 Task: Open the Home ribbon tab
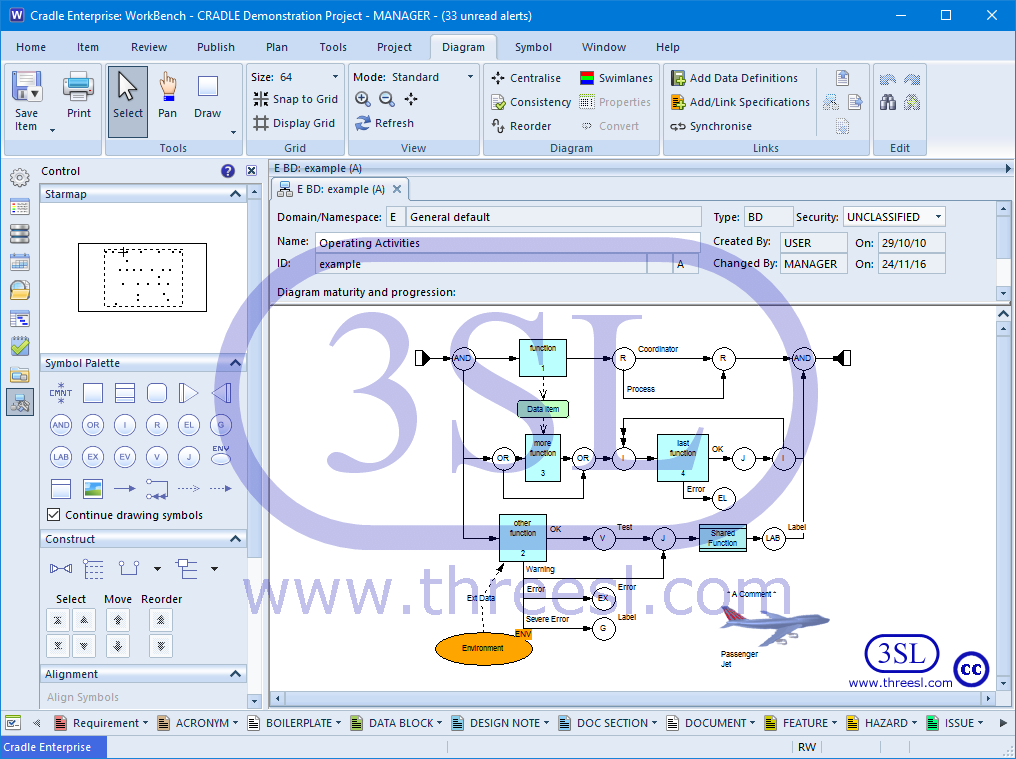pos(31,47)
